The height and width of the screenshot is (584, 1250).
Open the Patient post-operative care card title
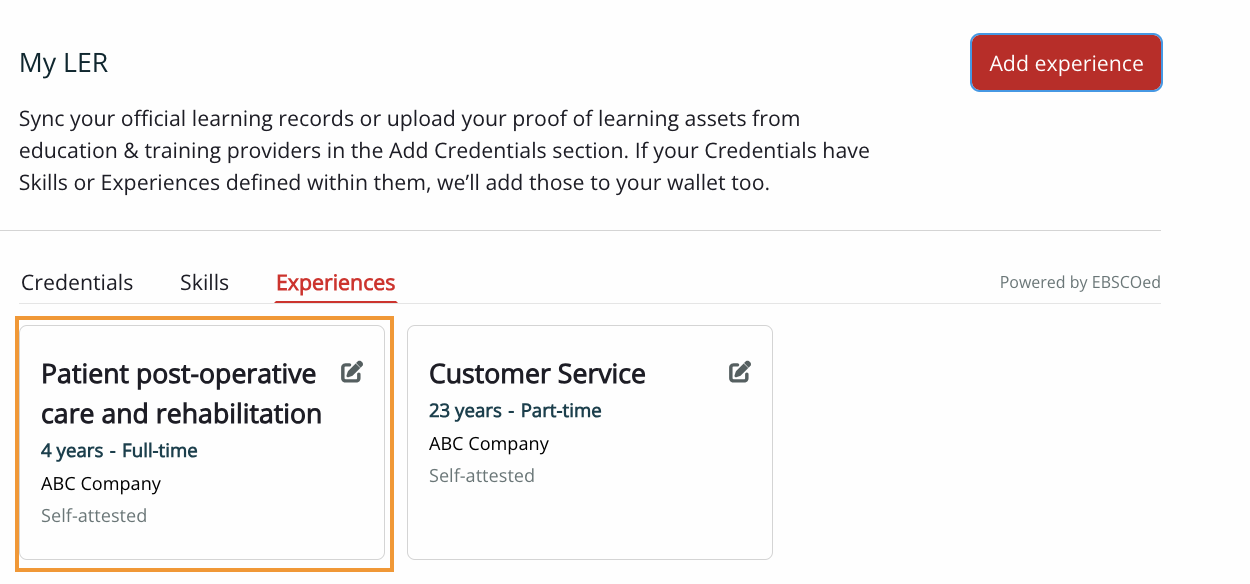pyautogui.click(x=181, y=393)
